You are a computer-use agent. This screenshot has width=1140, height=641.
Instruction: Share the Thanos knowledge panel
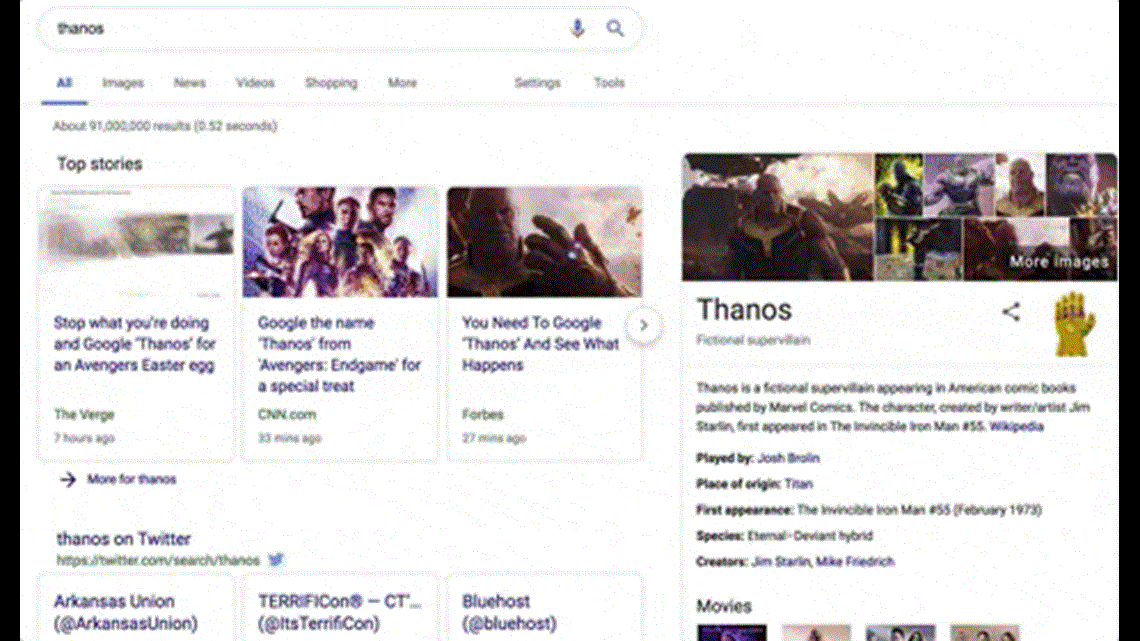1011,312
